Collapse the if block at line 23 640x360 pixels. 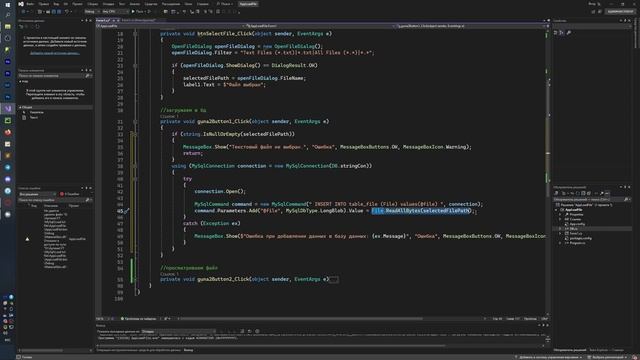pos(135,65)
